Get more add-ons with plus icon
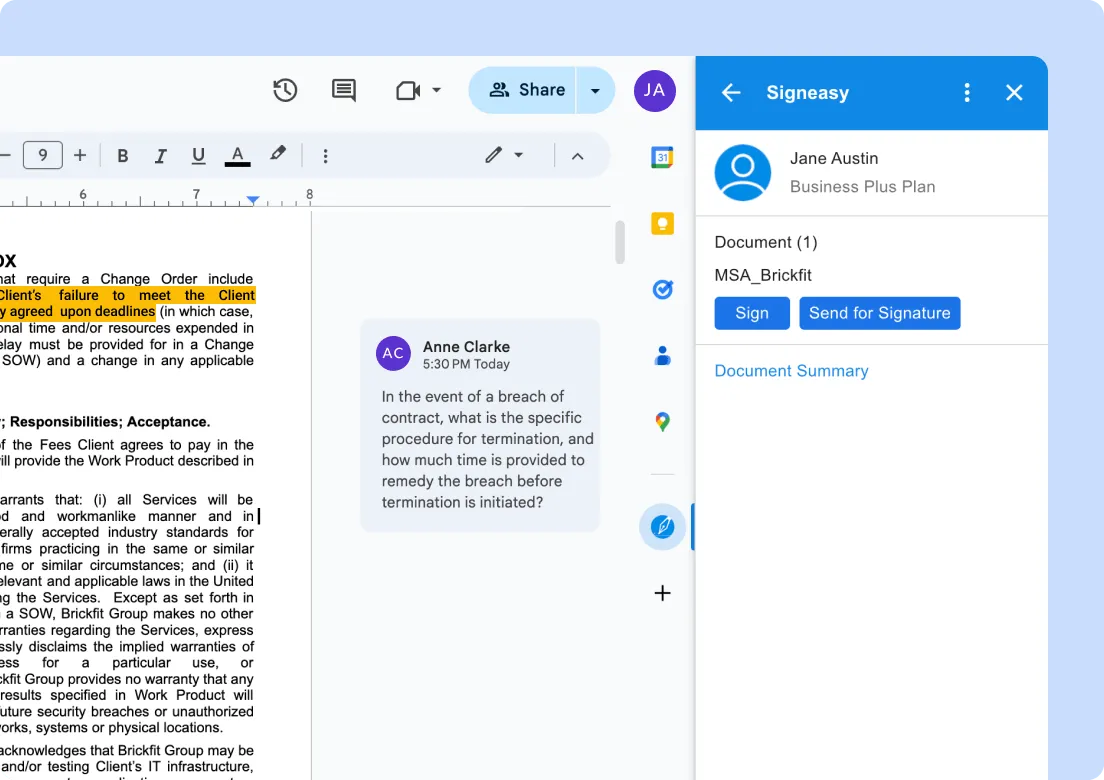This screenshot has width=1104, height=780. pos(663,593)
